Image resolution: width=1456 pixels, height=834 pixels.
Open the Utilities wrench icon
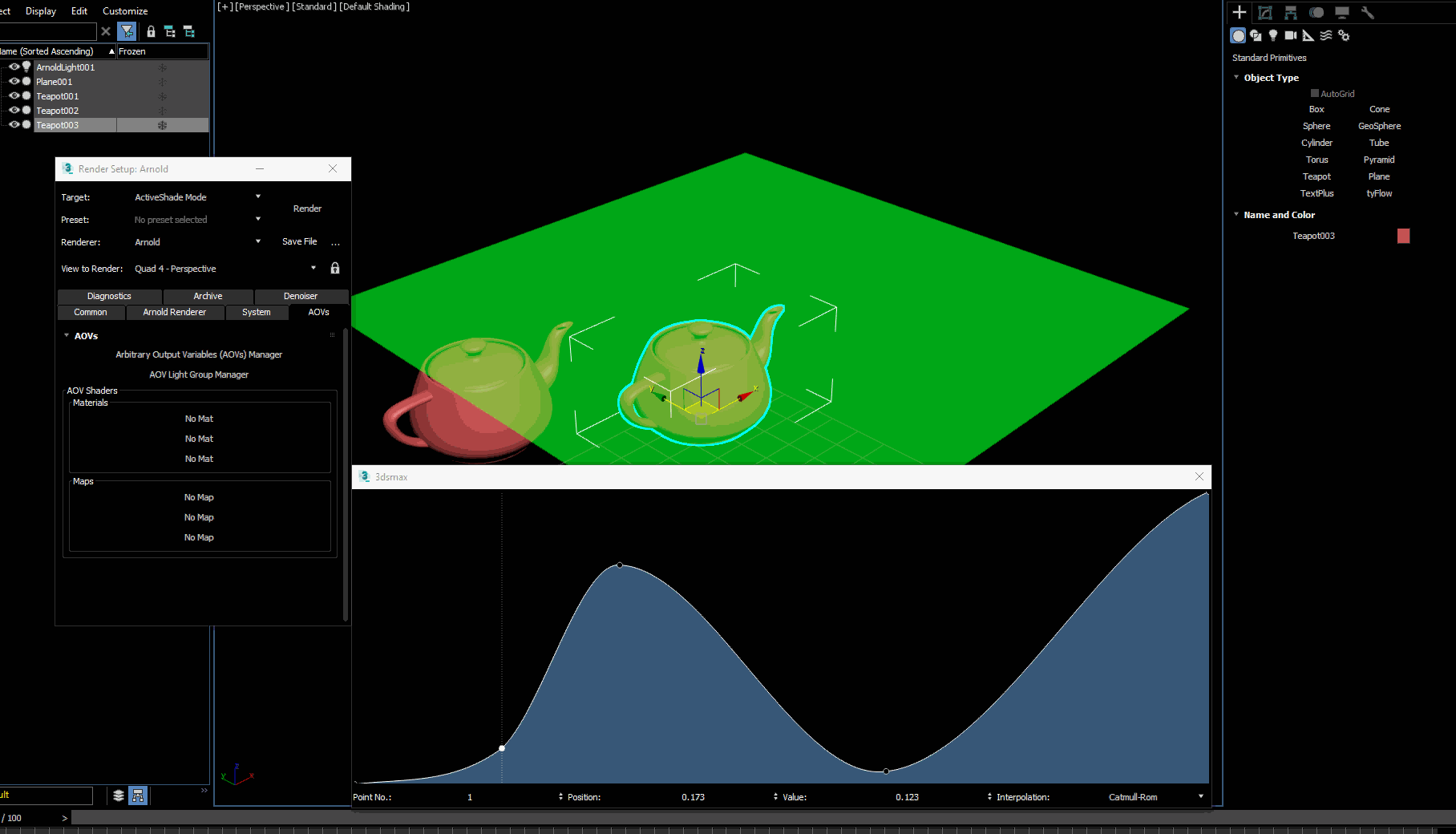click(1368, 12)
